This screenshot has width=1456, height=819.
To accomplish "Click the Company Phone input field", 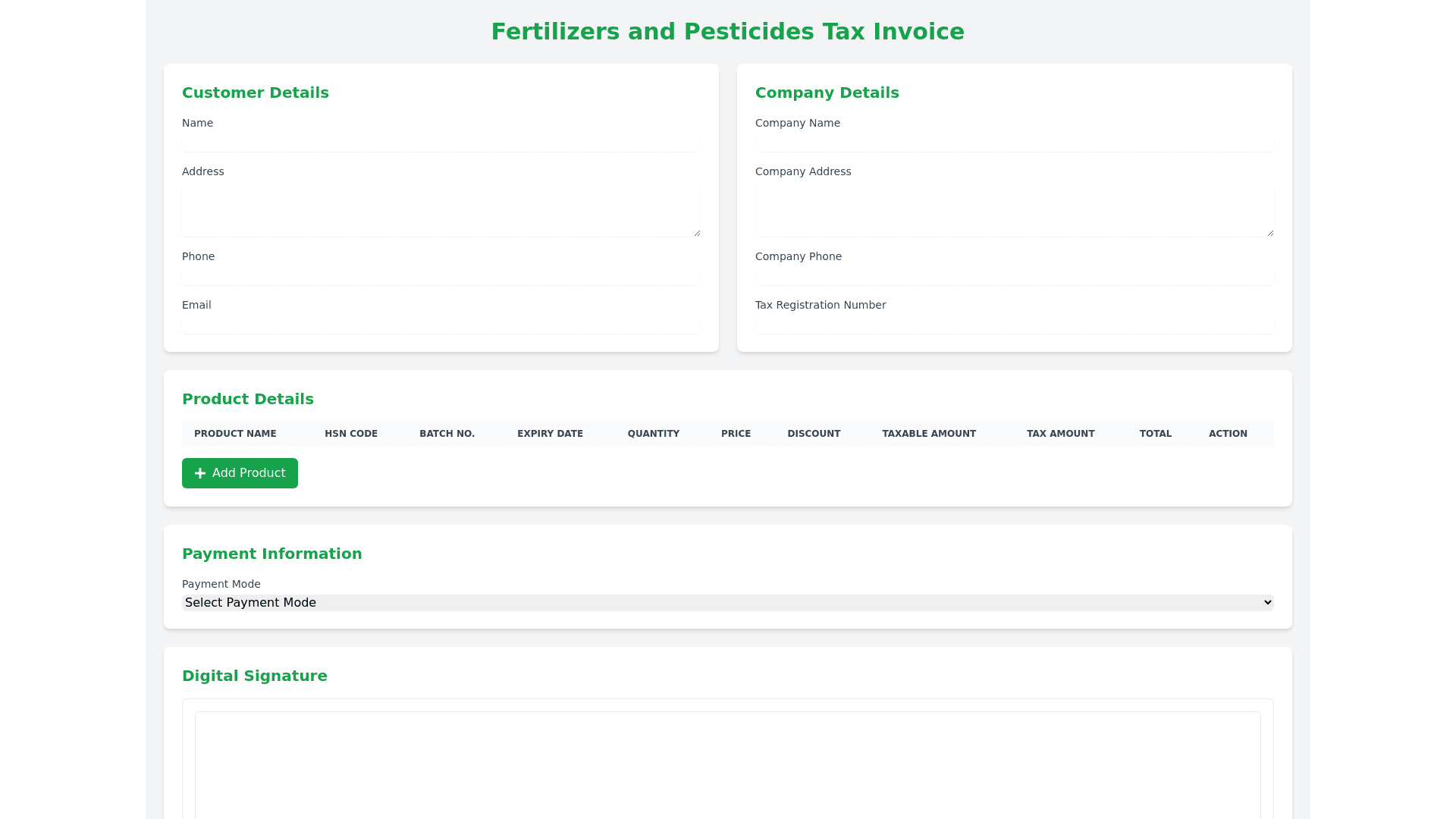I will (1014, 276).
